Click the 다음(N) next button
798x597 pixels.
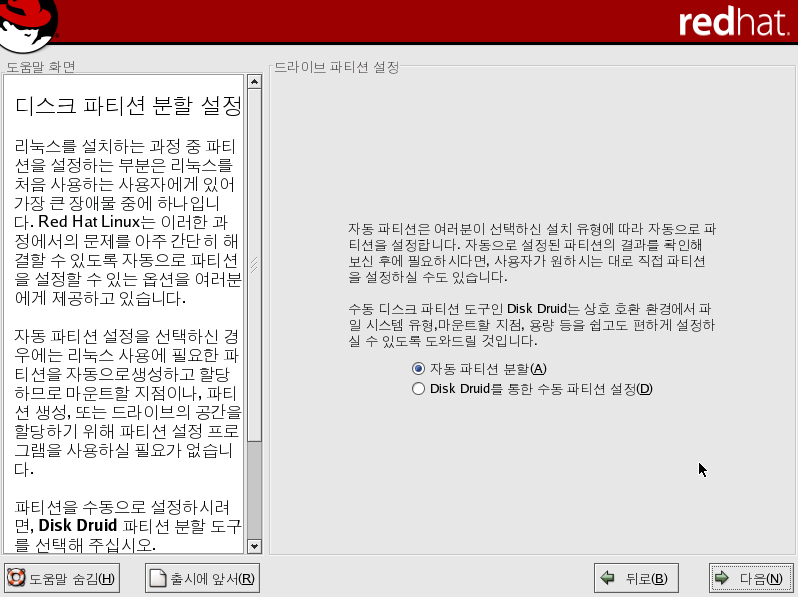click(x=751, y=578)
